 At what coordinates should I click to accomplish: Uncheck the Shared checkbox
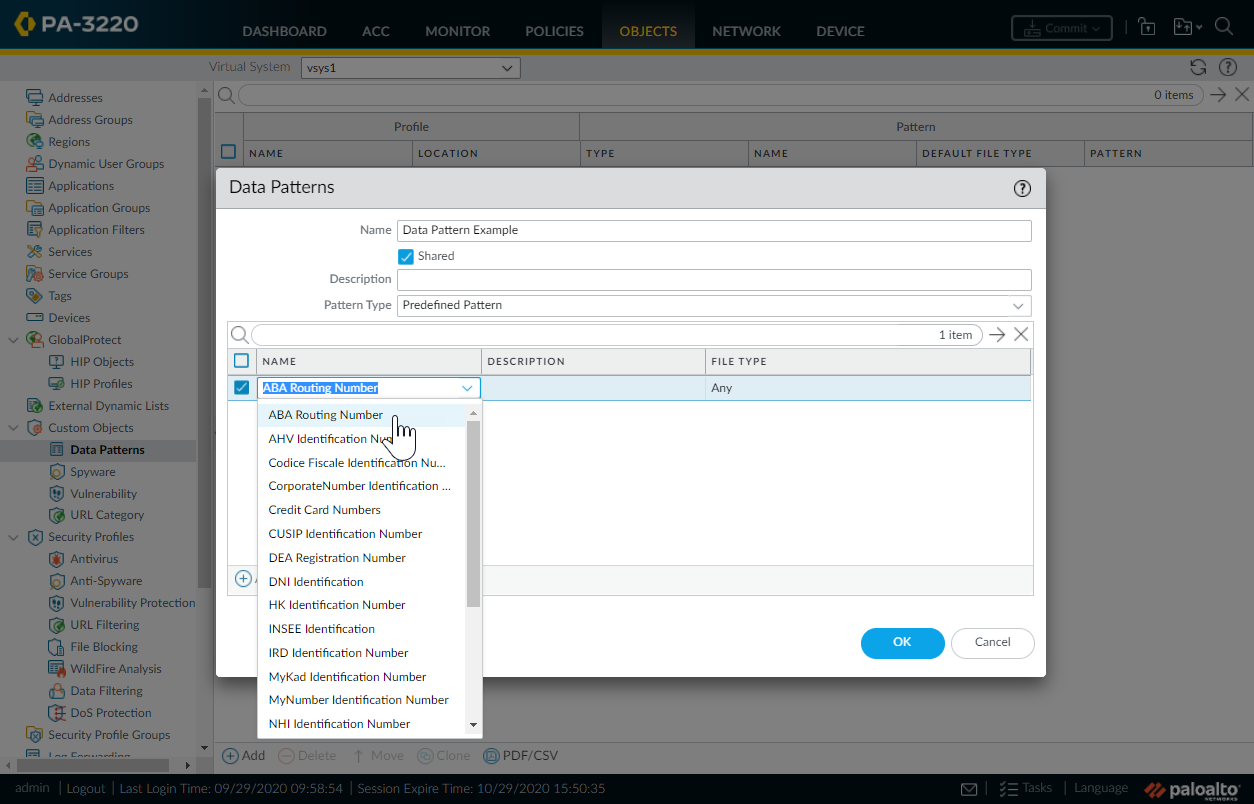406,257
